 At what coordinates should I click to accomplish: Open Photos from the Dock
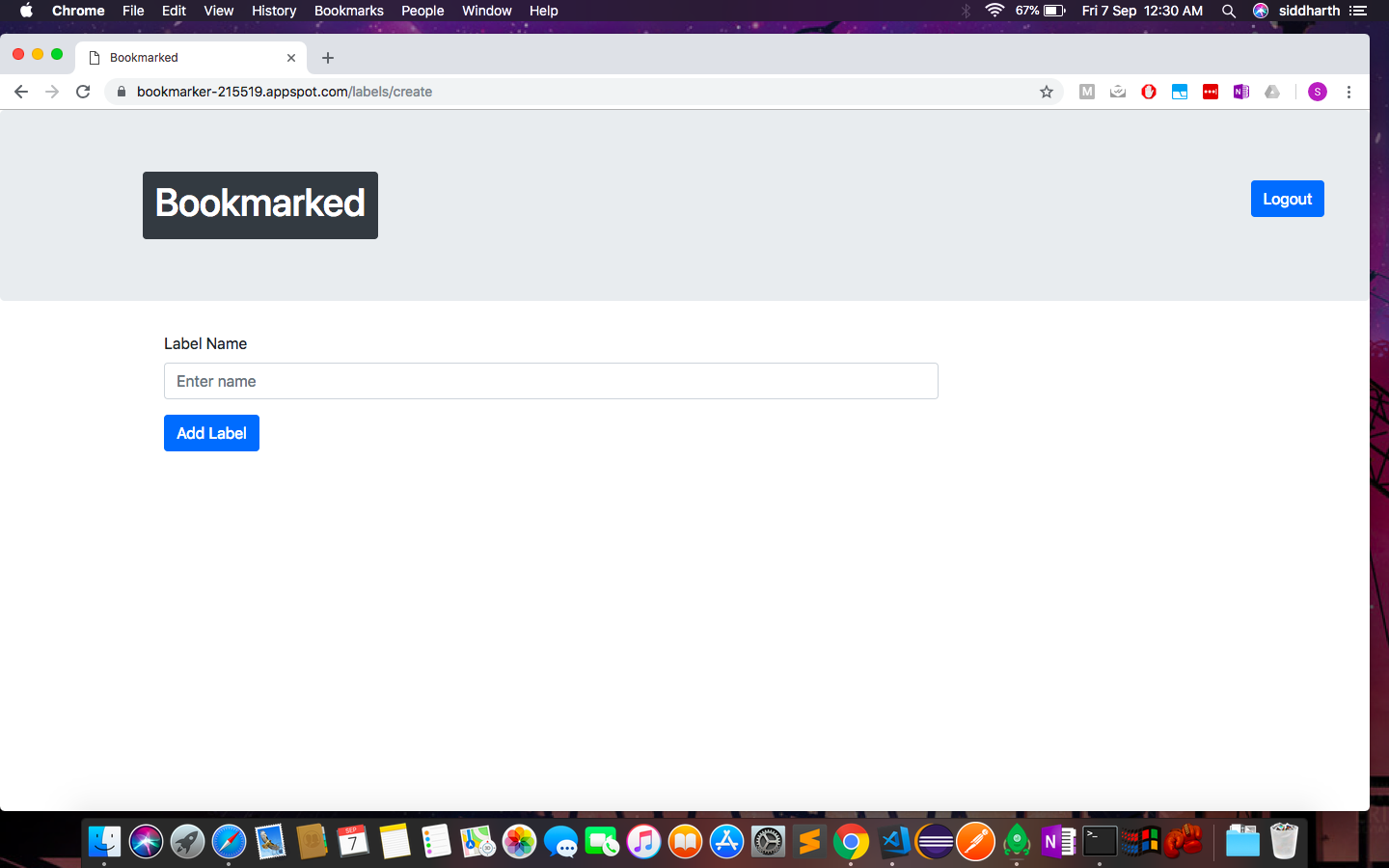click(x=519, y=842)
